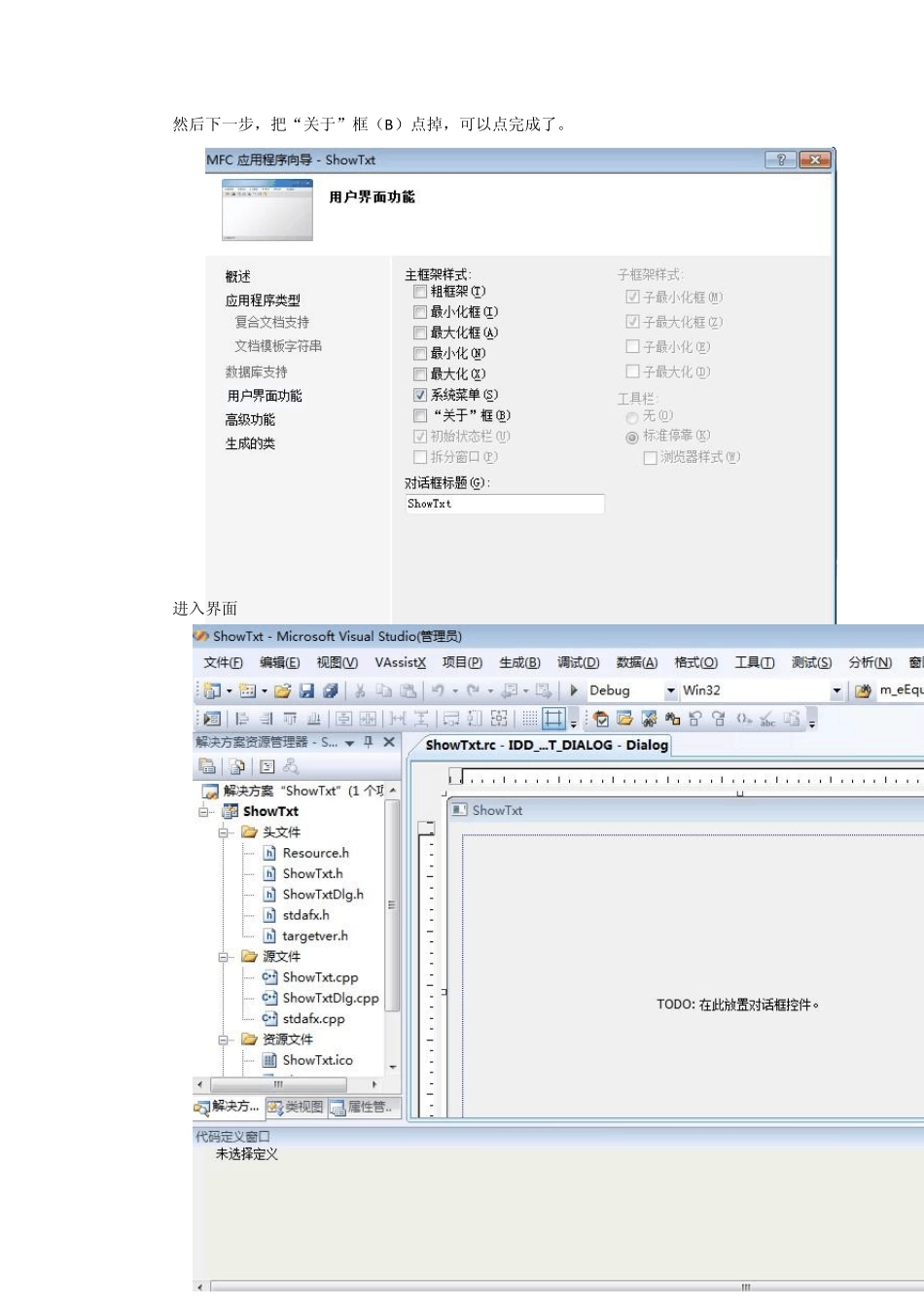924x1307 pixels.
Task: Toggle the 拆分窗口(P) checkbox
Action: coord(420,457)
